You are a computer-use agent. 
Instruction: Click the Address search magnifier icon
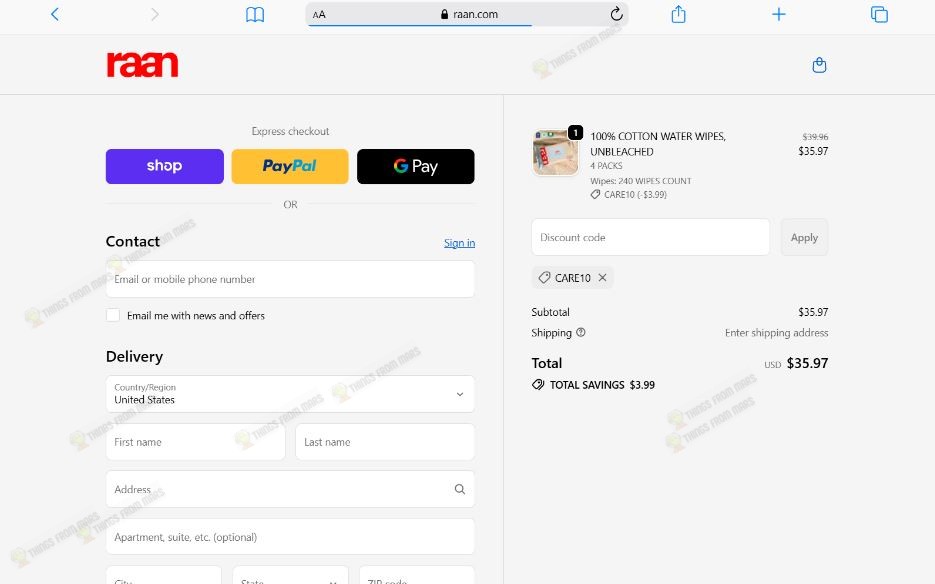[x=460, y=489]
